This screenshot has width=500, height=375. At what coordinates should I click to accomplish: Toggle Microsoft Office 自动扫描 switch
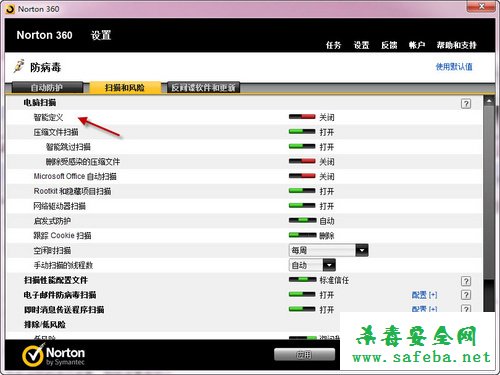(x=302, y=176)
